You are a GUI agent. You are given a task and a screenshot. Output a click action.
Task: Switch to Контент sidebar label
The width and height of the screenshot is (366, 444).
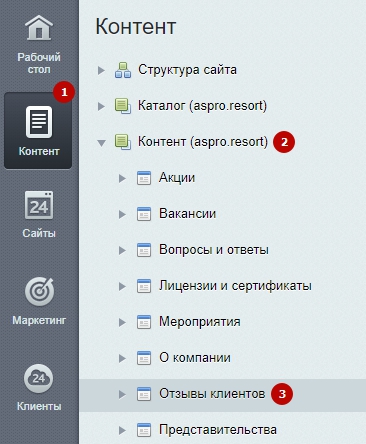pyautogui.click(x=39, y=151)
